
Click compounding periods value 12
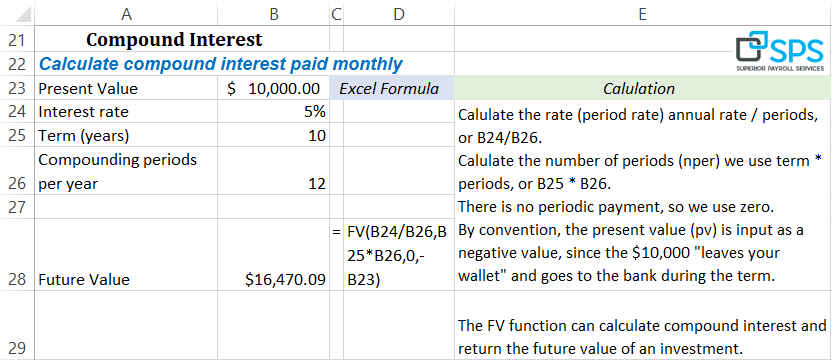click(x=273, y=171)
